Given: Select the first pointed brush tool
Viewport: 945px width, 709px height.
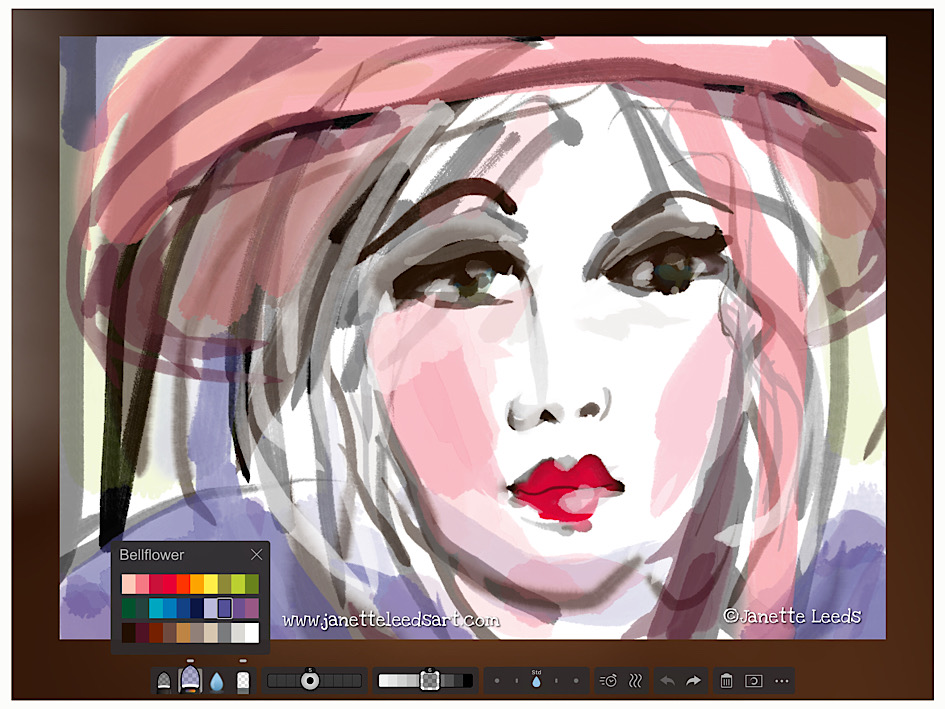Looking at the screenshot, I should (164, 681).
